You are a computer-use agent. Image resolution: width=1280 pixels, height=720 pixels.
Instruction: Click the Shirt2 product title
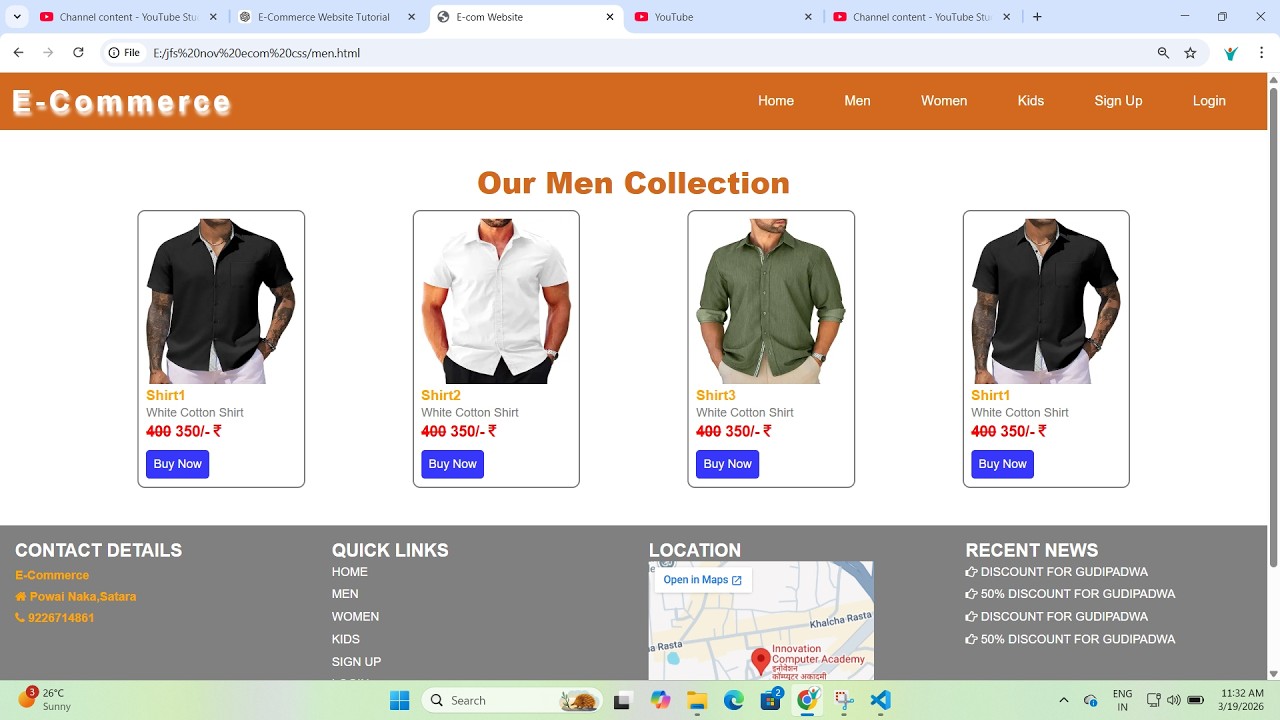(441, 395)
